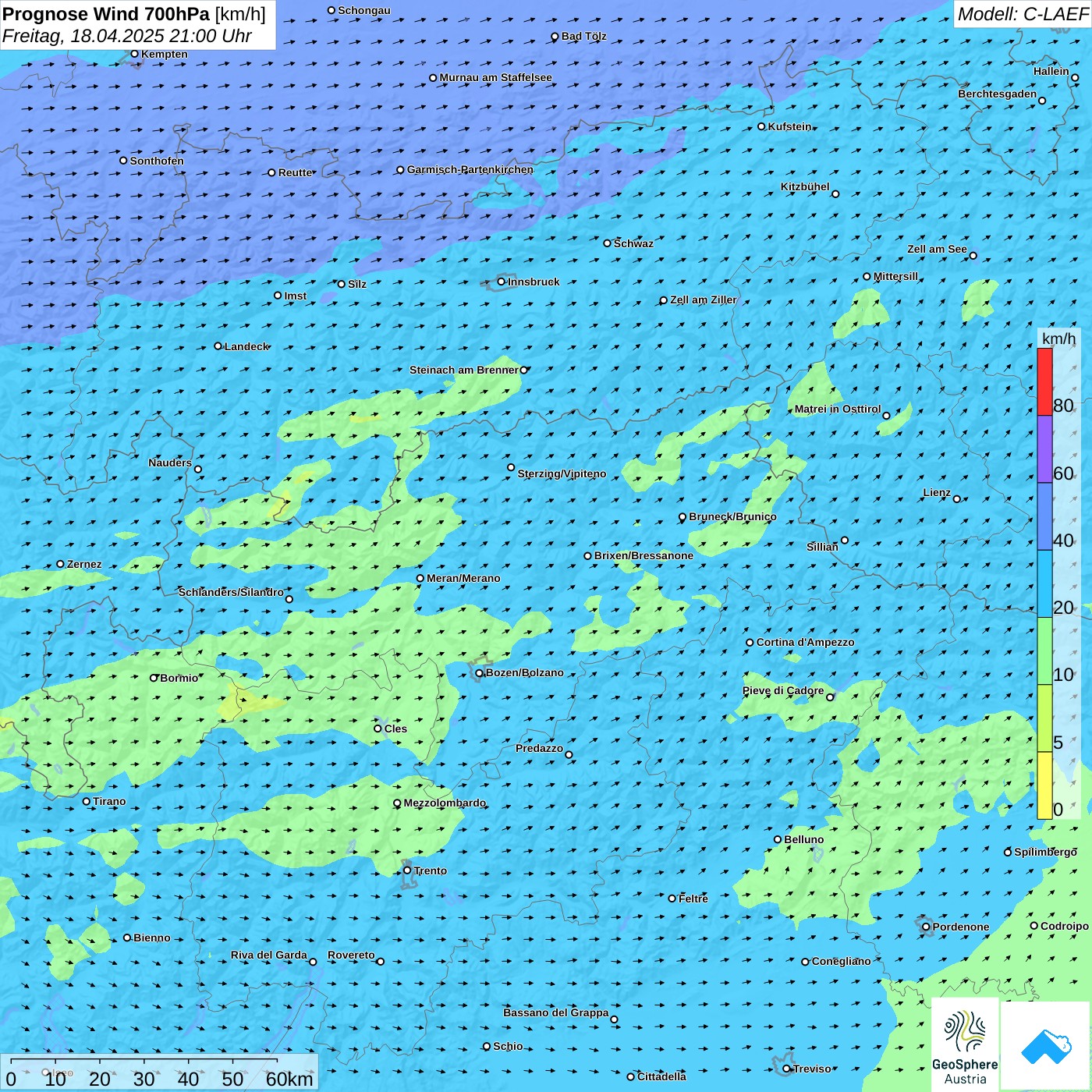Click the Rovereto label
This screenshot has width=1092, height=1092.
[x=351, y=955]
